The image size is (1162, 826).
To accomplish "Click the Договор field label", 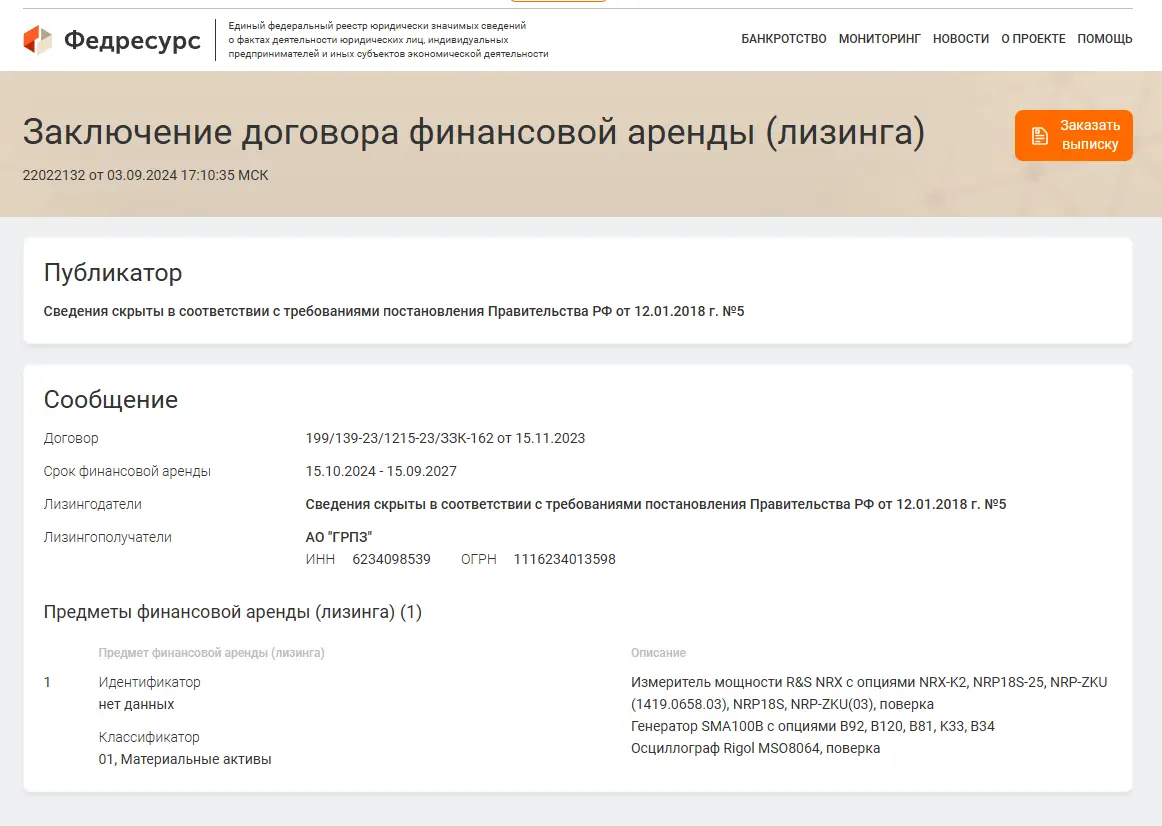I will [71, 438].
